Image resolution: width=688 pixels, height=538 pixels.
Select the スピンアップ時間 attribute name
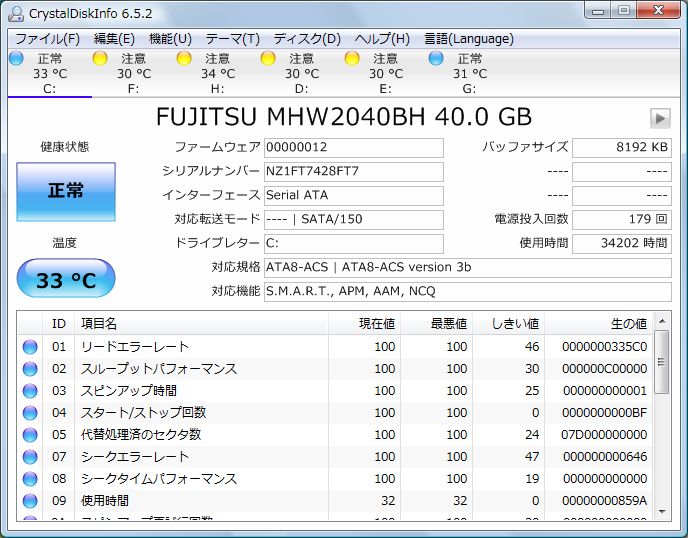pos(129,391)
